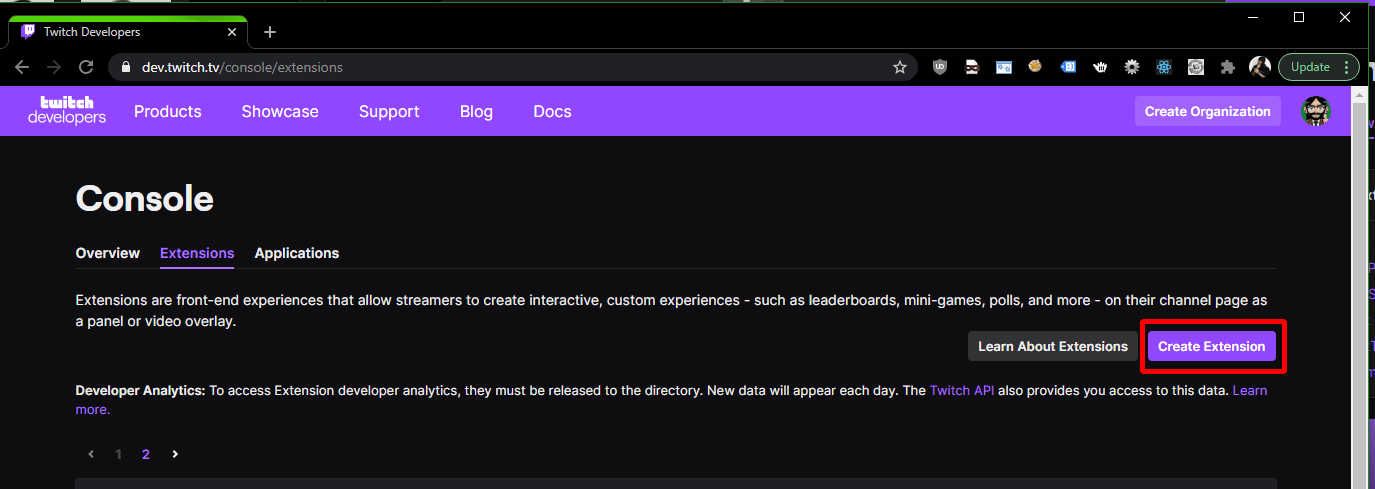Open a new browser tab
The width and height of the screenshot is (1375, 489).
point(270,32)
